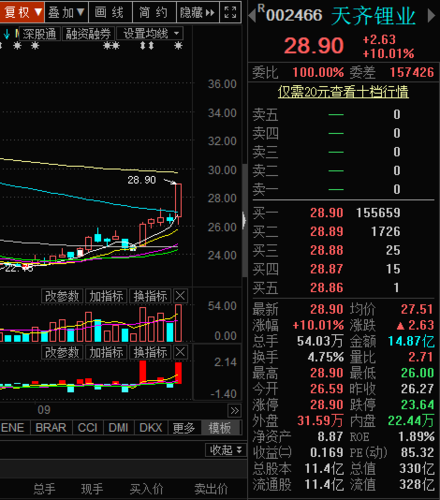Click the rightmost star event marker

[179, 46]
